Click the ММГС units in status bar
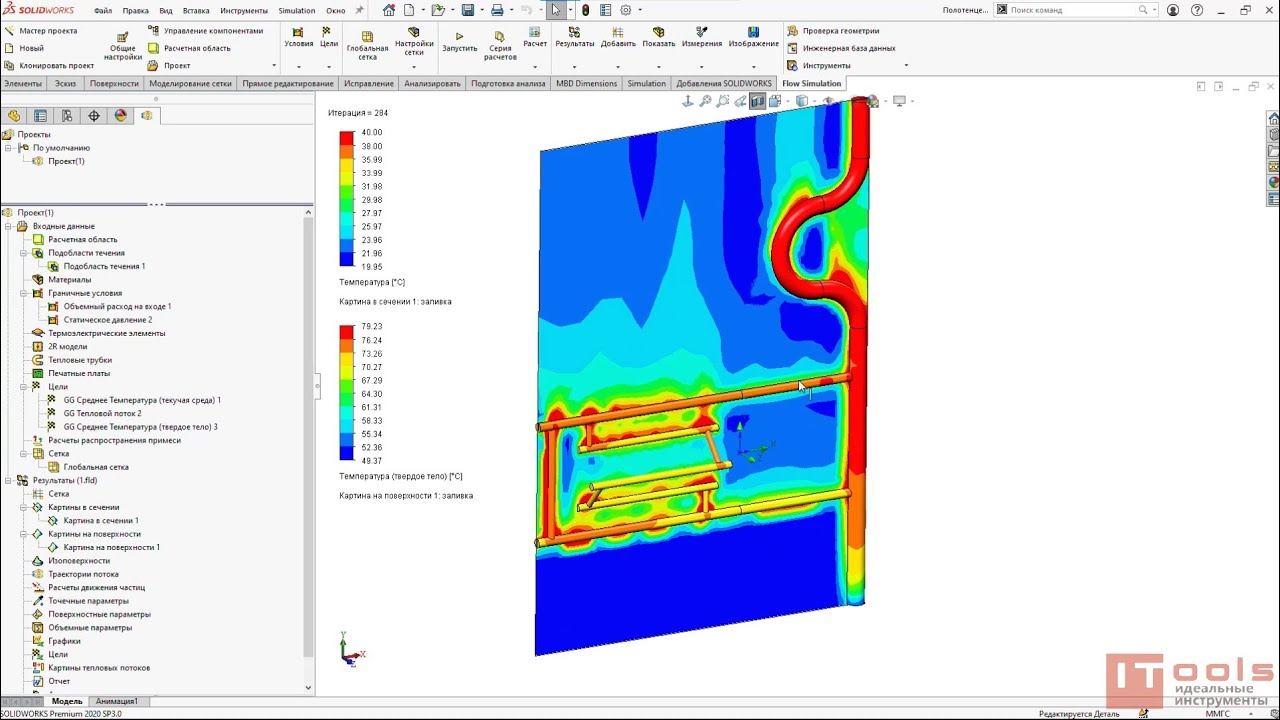 [x=1217, y=714]
